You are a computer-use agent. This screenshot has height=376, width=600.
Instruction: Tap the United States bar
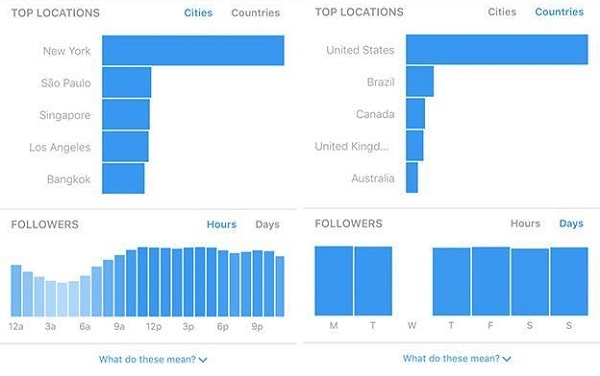(x=497, y=49)
